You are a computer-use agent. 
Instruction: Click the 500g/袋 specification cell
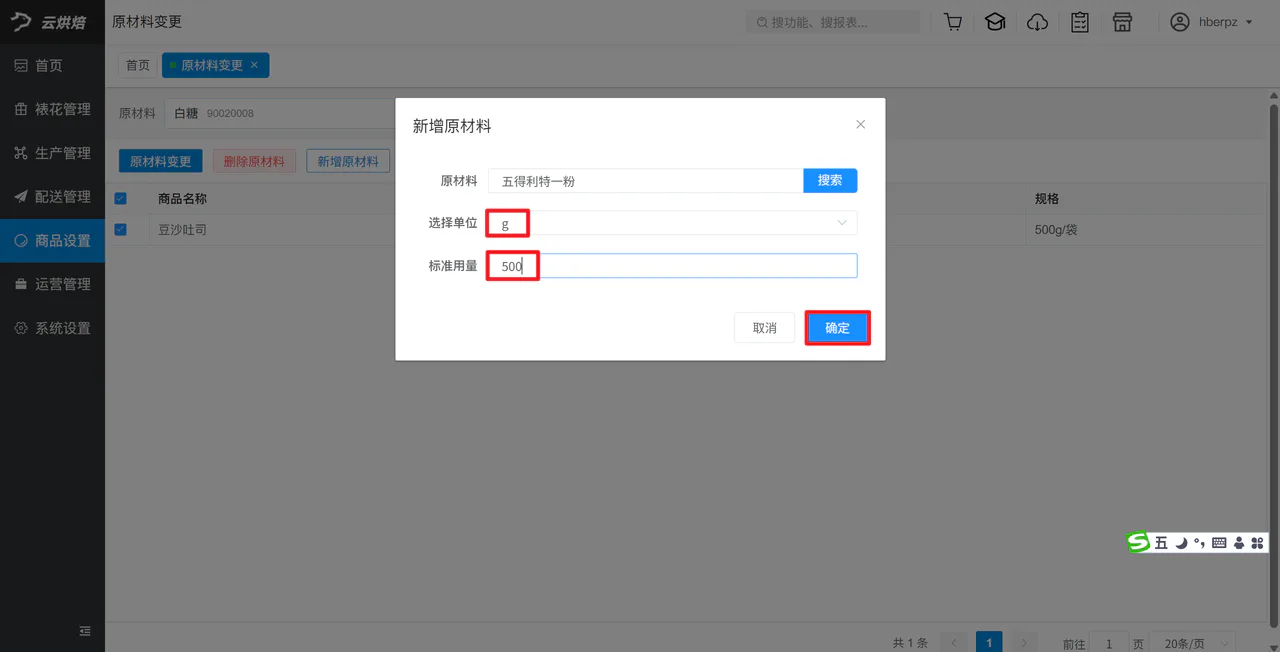coord(1056,230)
